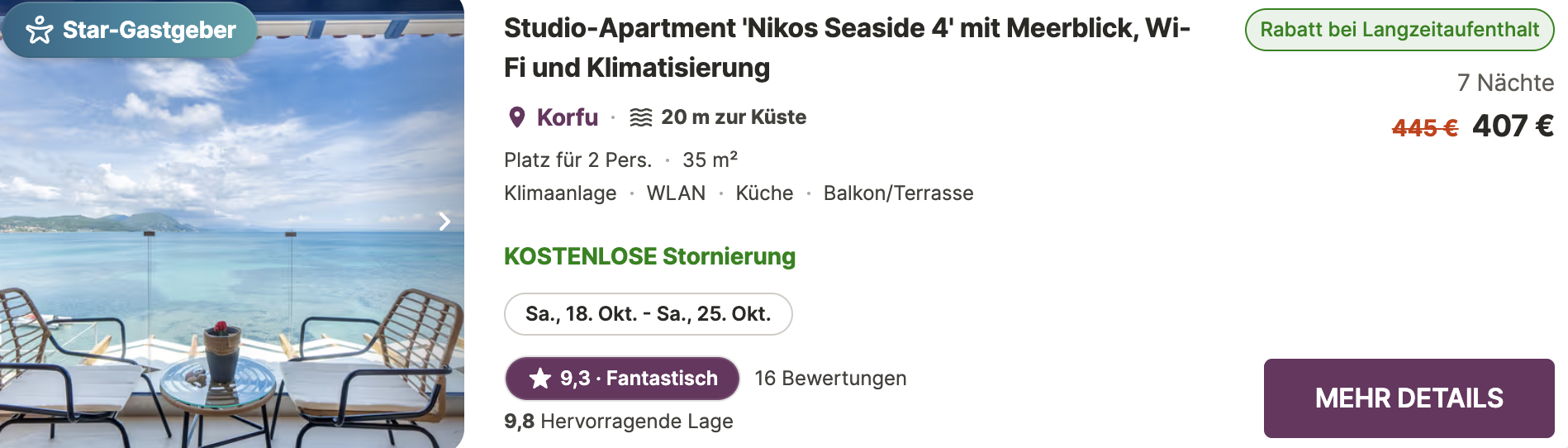Click the waves icon for coast distance
This screenshot has width=1568, height=448.
click(x=641, y=117)
